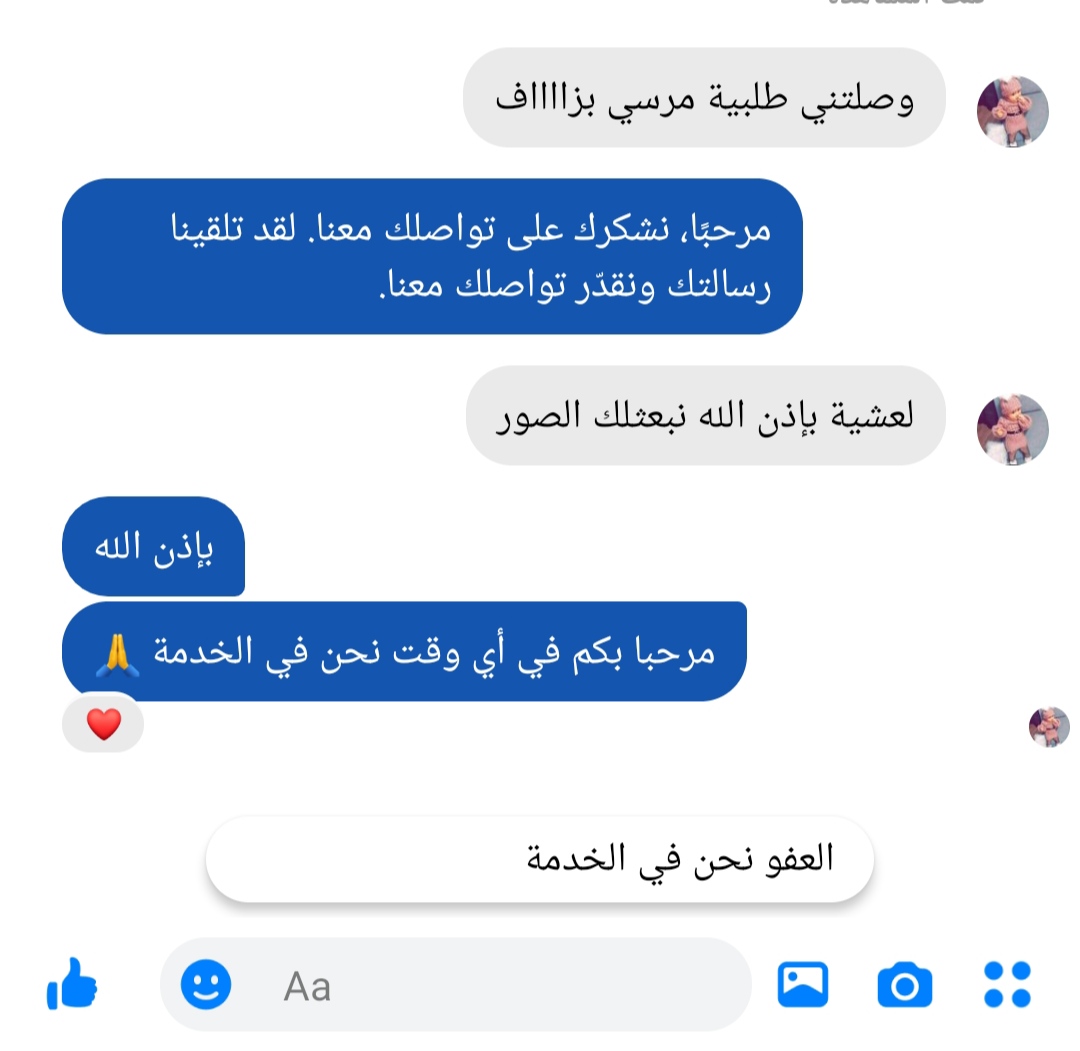
Task: Open the four-dot more options menu
Action: point(1007,984)
